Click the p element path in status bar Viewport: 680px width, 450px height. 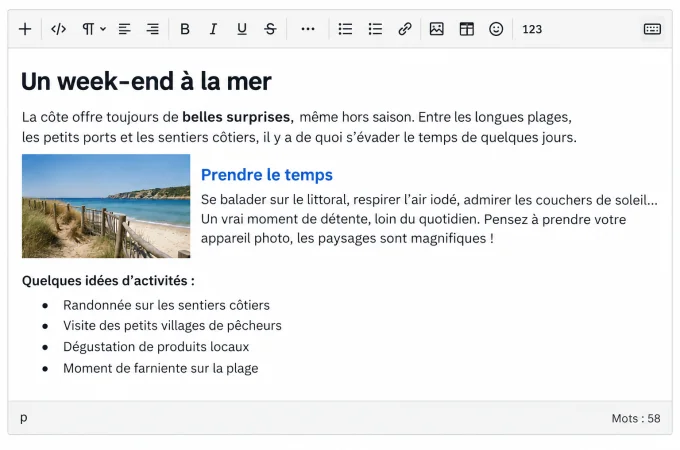pos(24,418)
